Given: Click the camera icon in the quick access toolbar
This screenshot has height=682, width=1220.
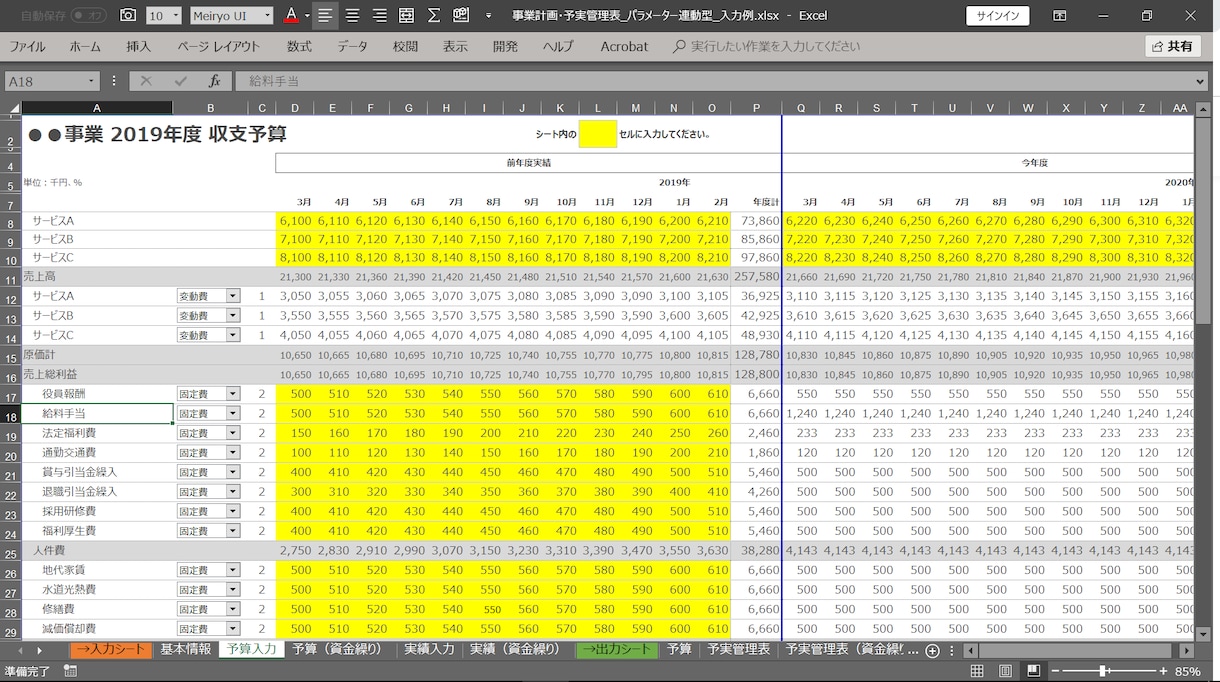Looking at the screenshot, I should 128,15.
